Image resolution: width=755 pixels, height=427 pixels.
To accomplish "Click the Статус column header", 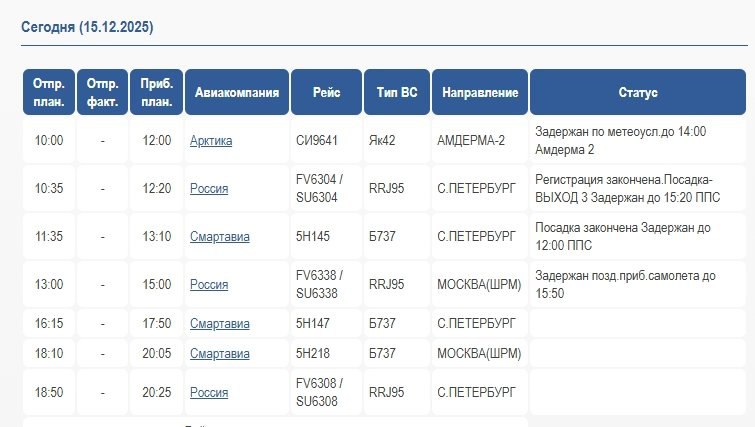I will click(638, 92).
